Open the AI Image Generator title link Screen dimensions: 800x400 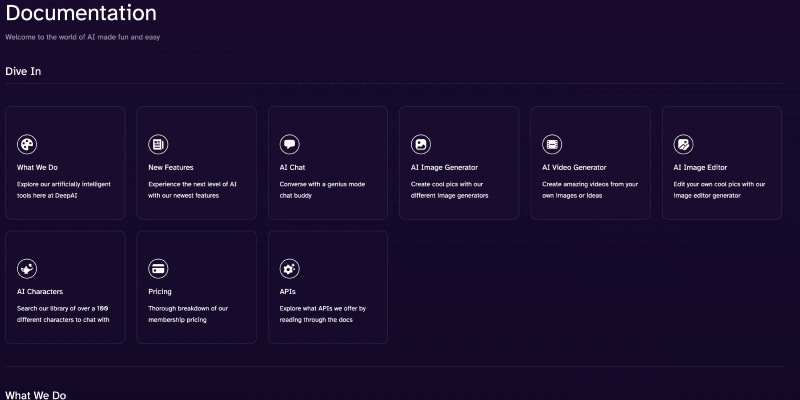(444, 168)
